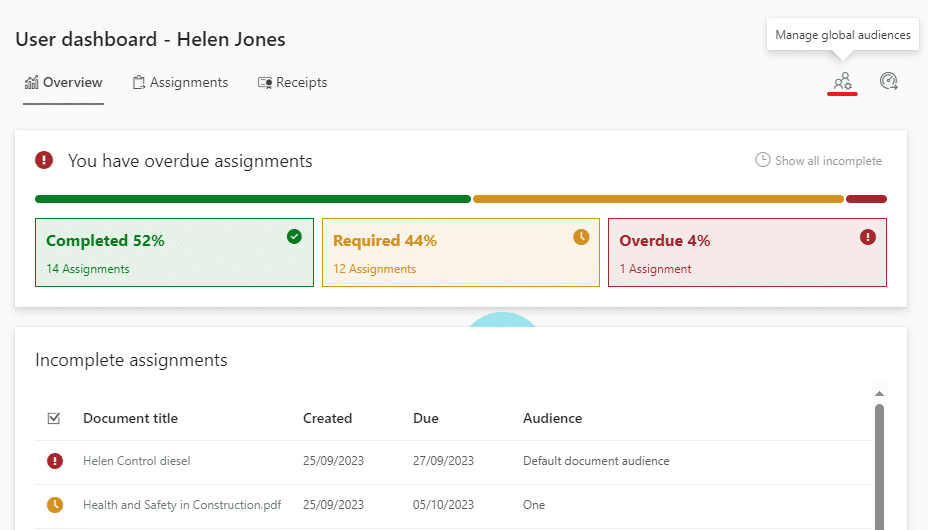Open the Completed 52% card

[174, 253]
